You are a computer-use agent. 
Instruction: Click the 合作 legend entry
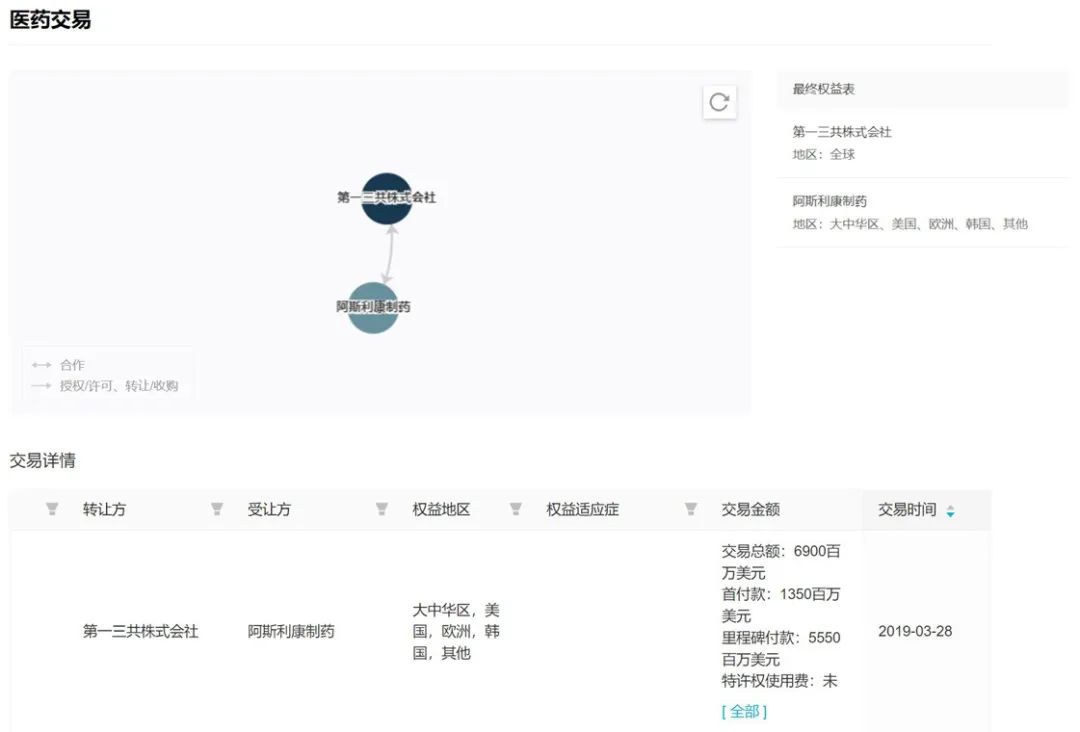72,365
